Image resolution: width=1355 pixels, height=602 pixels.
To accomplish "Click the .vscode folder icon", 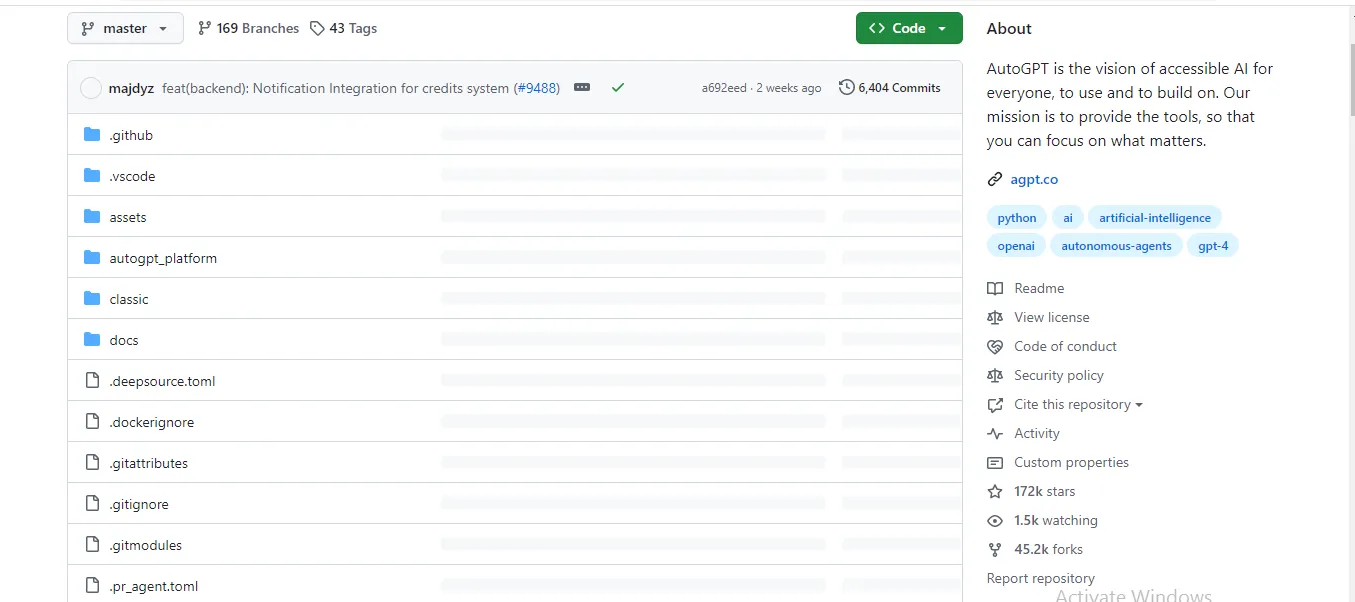I will tap(92, 175).
